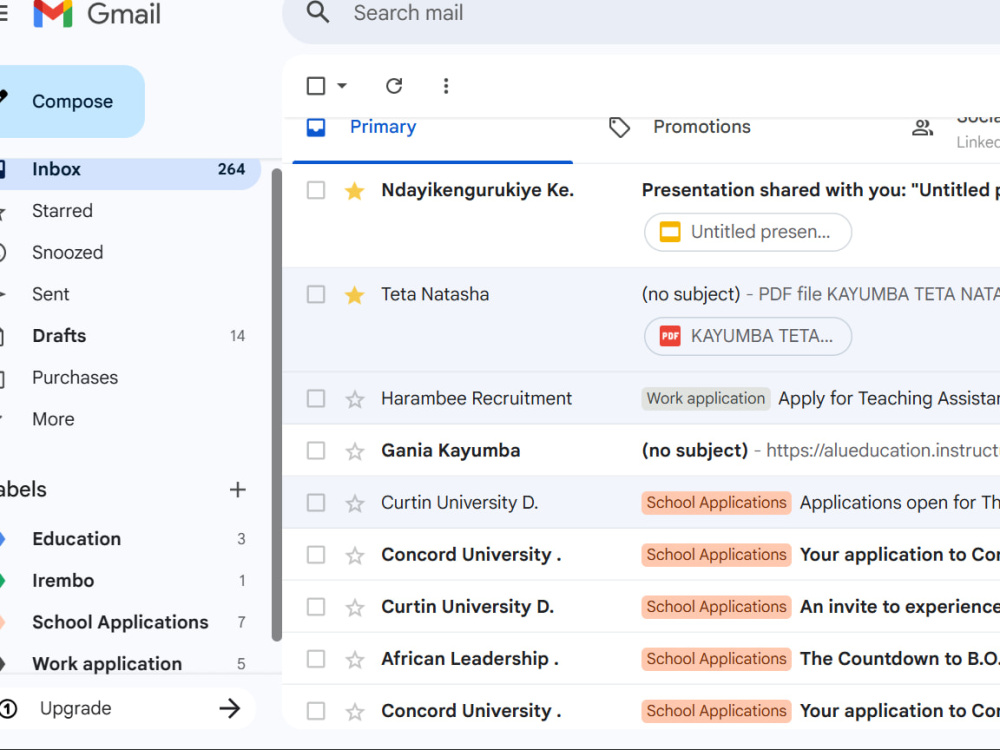Click the Primary tab inbox icon
The height and width of the screenshot is (750, 1000).
[x=316, y=128]
